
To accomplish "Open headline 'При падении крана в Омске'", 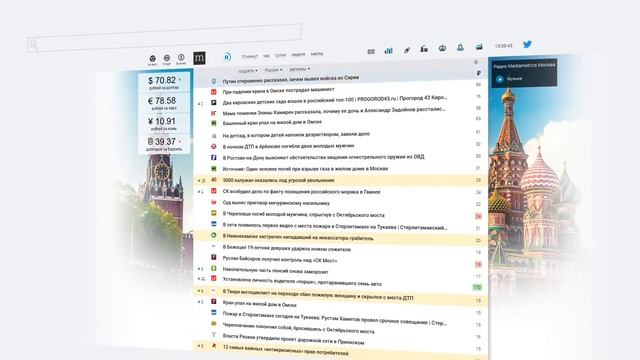I will [x=278, y=91].
